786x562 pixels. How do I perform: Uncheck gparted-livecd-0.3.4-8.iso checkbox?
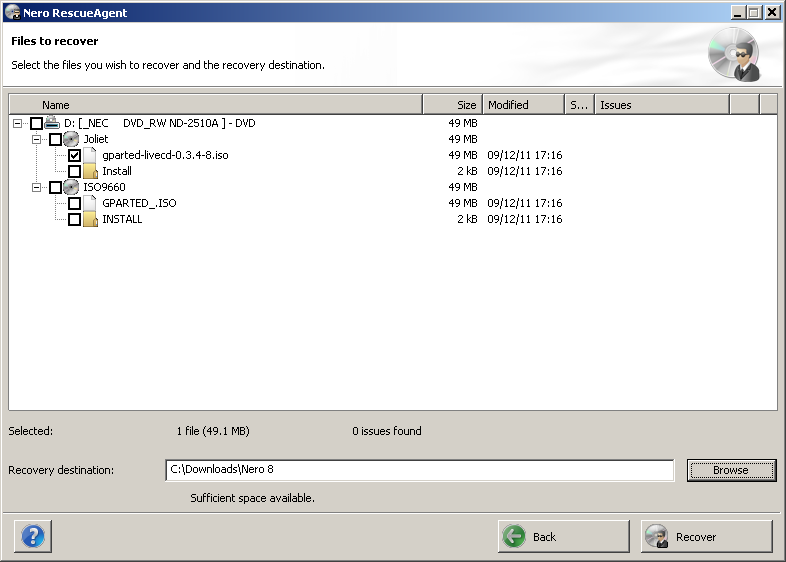[x=74, y=155]
